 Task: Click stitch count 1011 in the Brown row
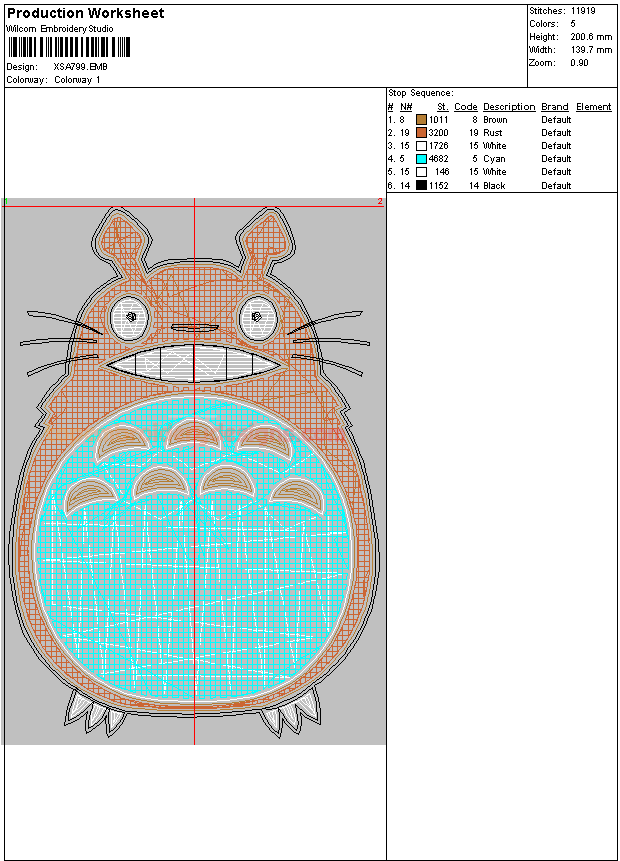(439, 120)
